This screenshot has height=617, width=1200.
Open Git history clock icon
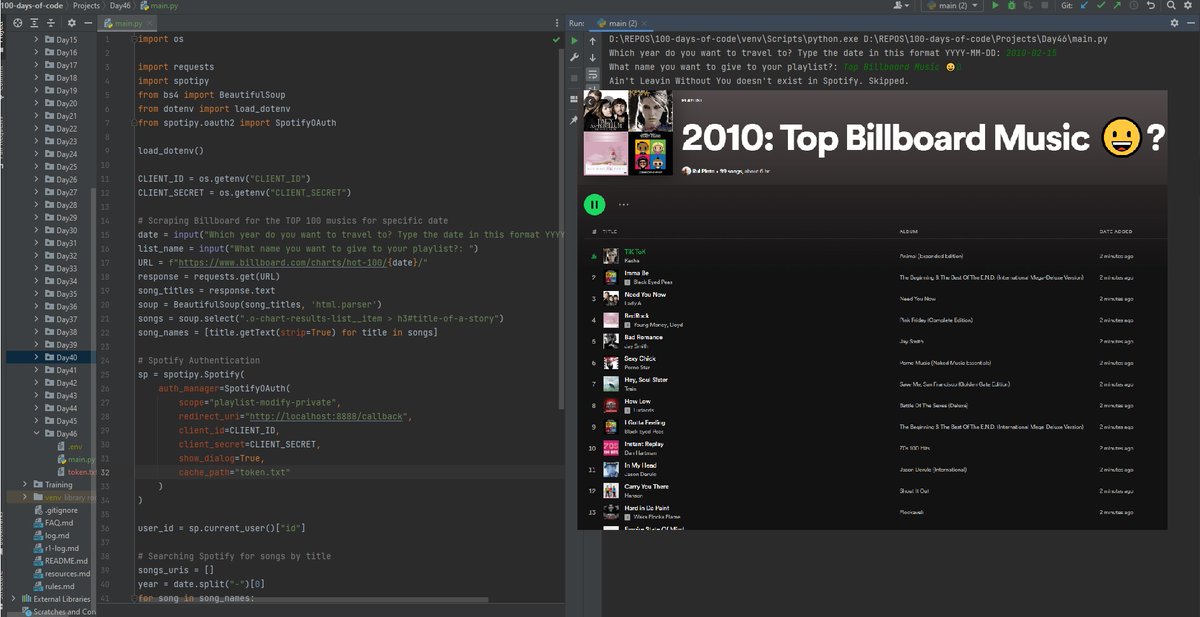pyautogui.click(x=1135, y=6)
